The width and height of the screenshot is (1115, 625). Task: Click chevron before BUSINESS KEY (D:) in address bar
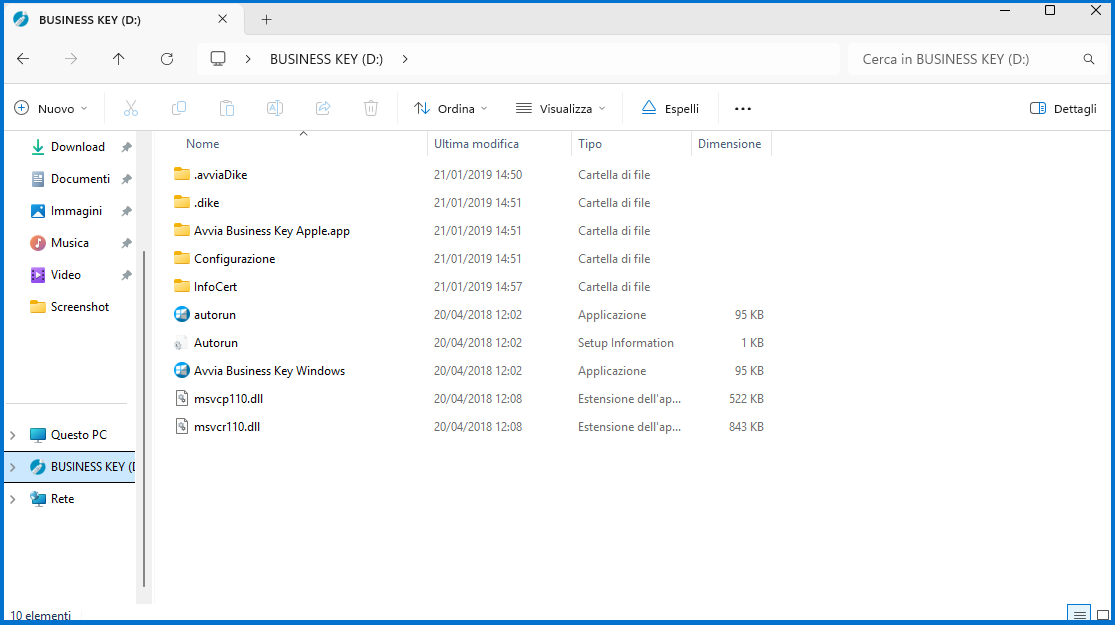coord(248,59)
